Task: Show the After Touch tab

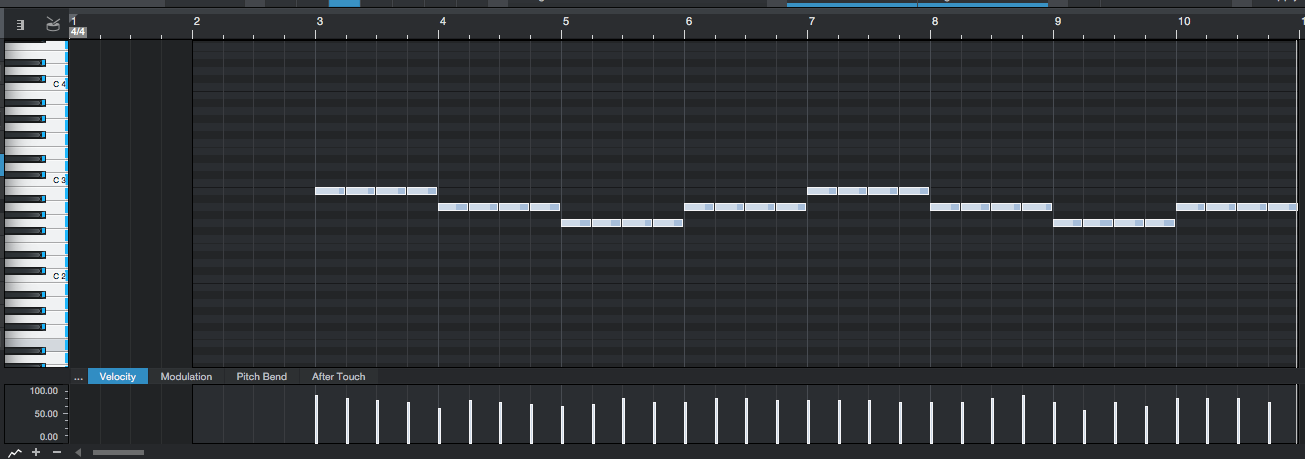Action: tap(339, 376)
